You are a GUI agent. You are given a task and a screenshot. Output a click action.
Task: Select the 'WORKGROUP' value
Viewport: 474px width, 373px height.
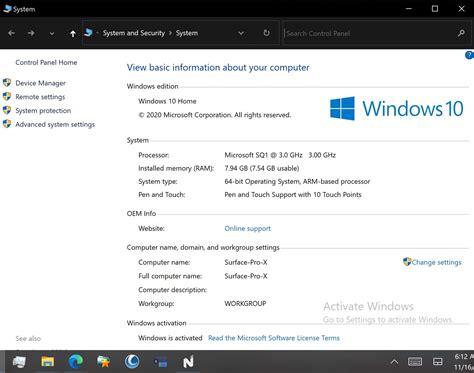click(245, 304)
